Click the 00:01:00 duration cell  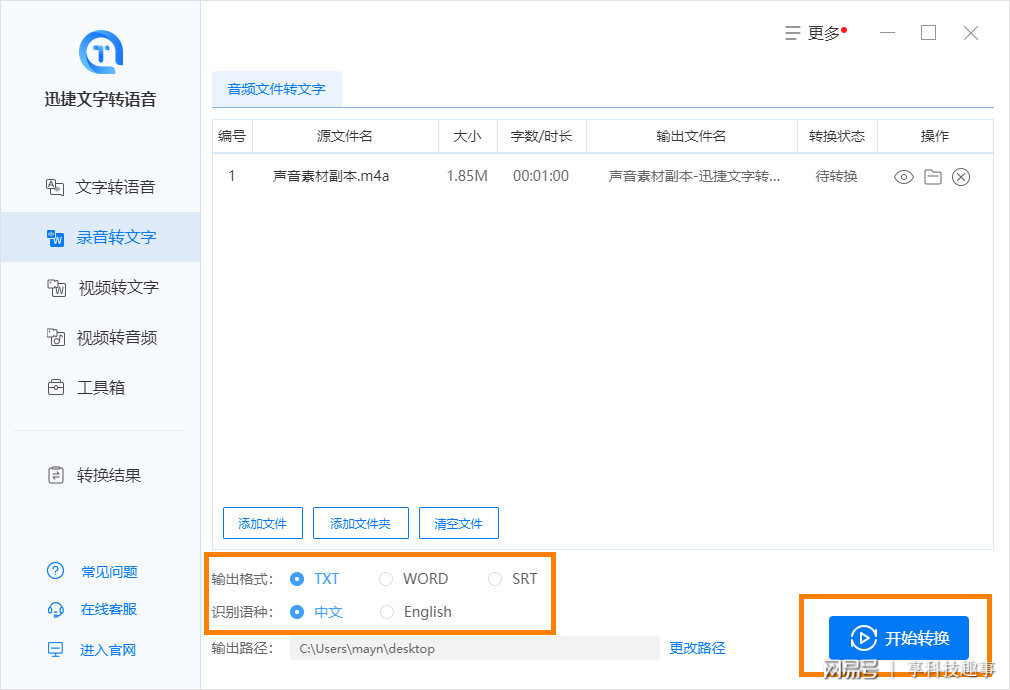pos(541,176)
